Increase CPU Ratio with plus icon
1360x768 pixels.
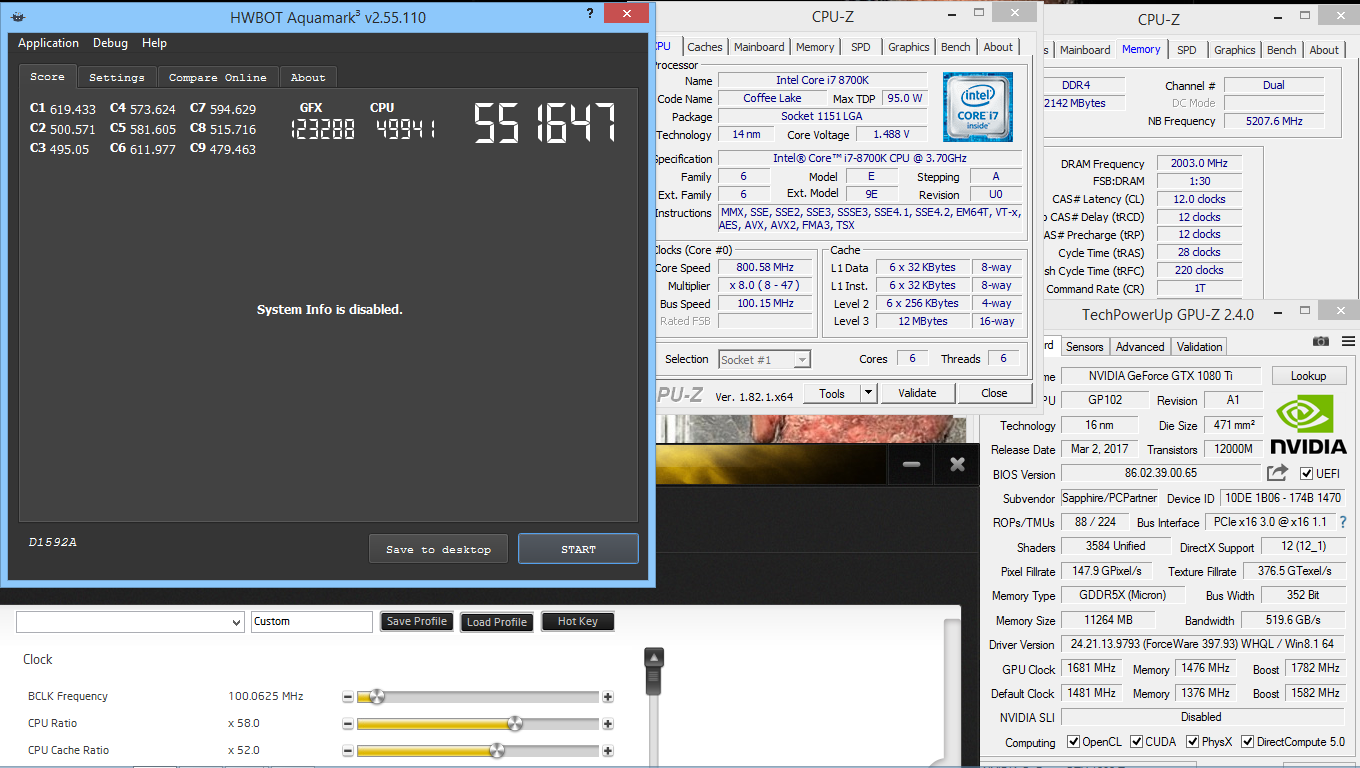pos(607,724)
